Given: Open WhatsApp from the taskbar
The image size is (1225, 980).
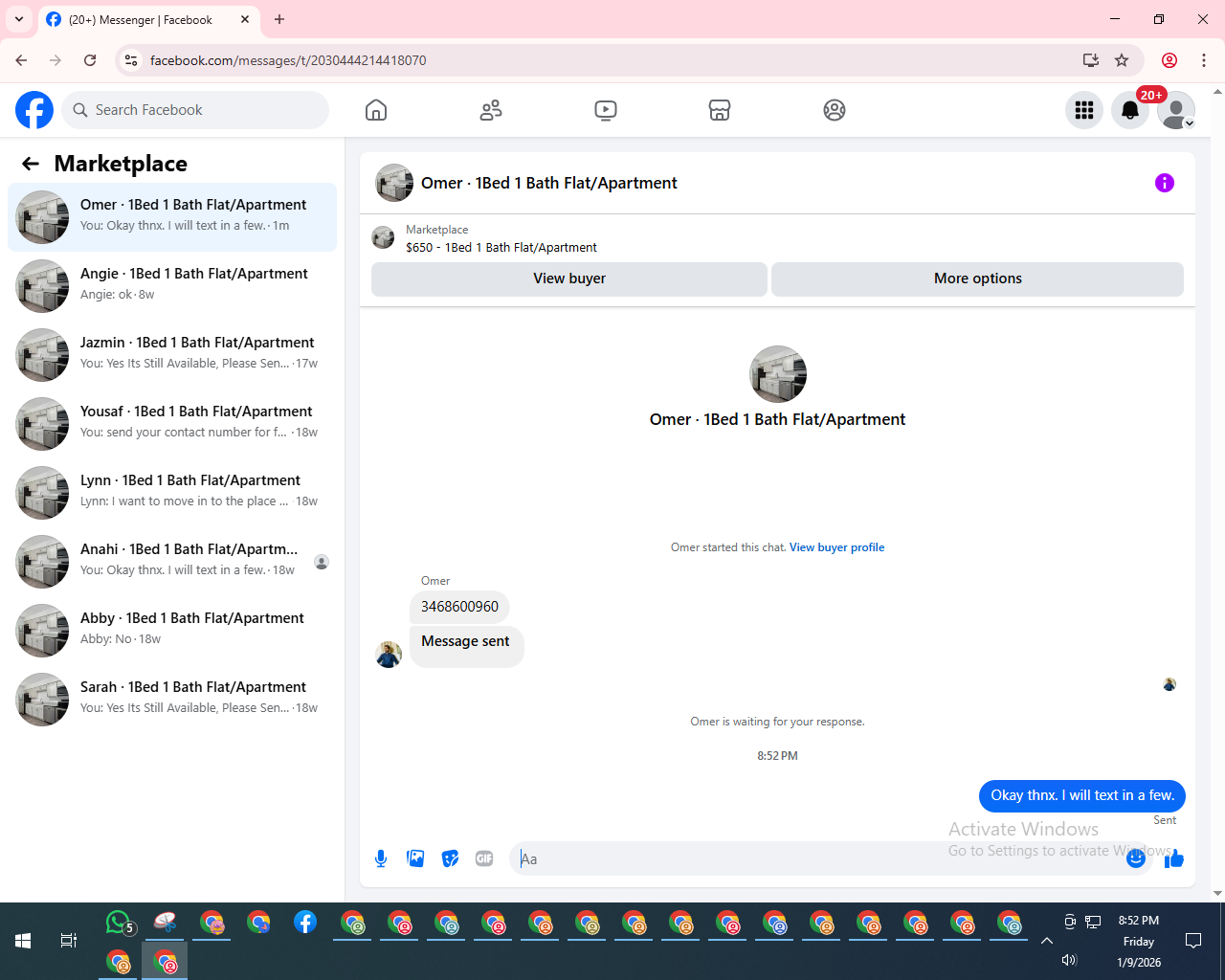Looking at the screenshot, I should 119,923.
